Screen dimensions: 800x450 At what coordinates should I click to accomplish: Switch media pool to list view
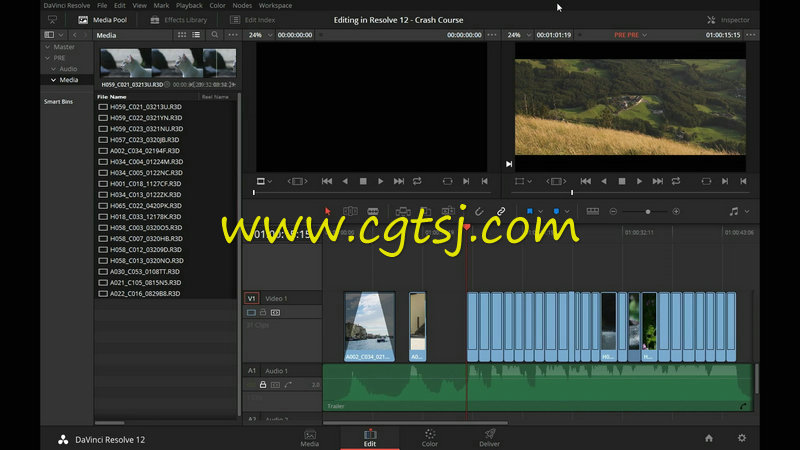[x=196, y=35]
